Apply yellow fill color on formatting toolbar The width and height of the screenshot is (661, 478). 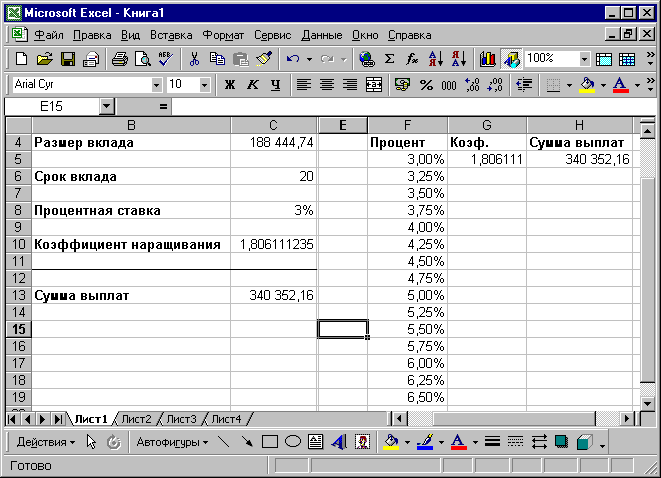pos(587,85)
